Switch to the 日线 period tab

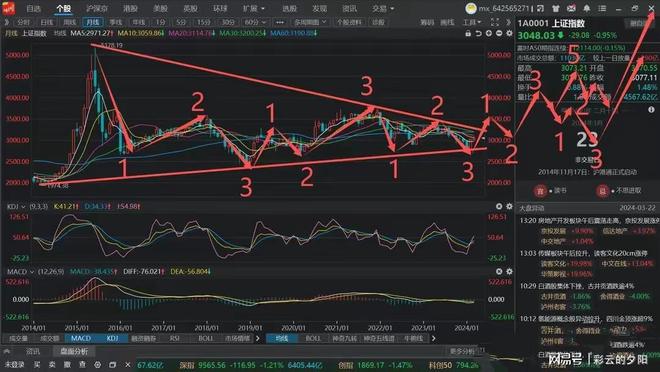pyautogui.click(x=47, y=22)
